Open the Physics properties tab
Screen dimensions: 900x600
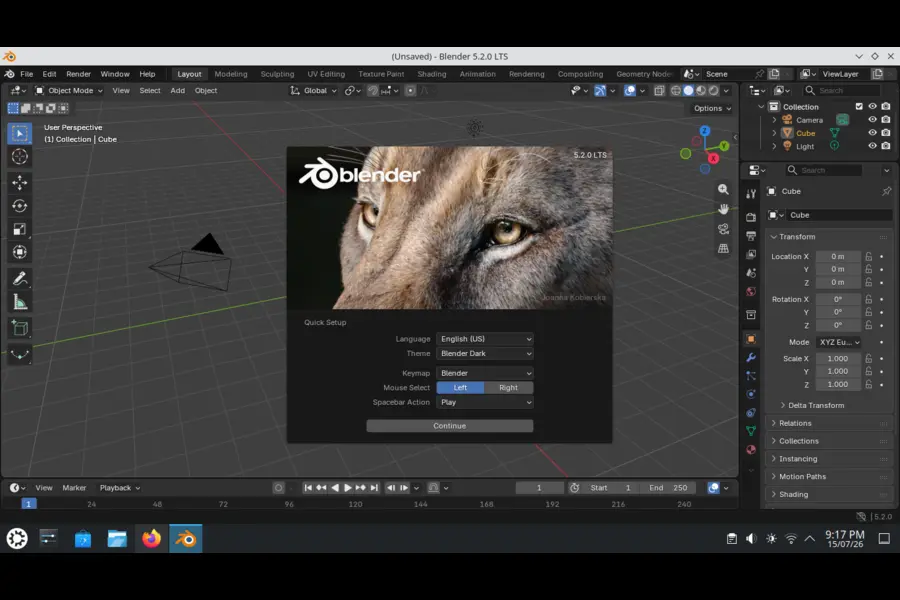coord(751,394)
